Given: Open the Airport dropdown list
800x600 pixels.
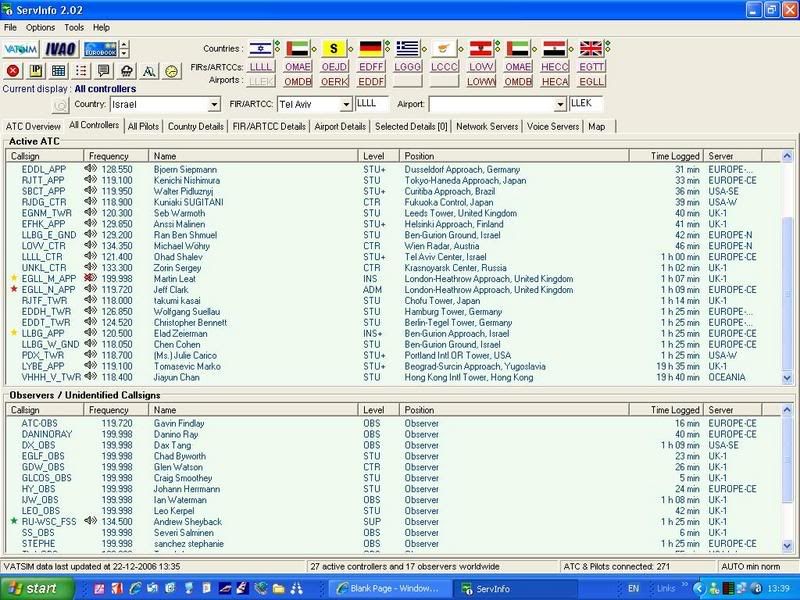Looking at the screenshot, I should click(x=558, y=105).
